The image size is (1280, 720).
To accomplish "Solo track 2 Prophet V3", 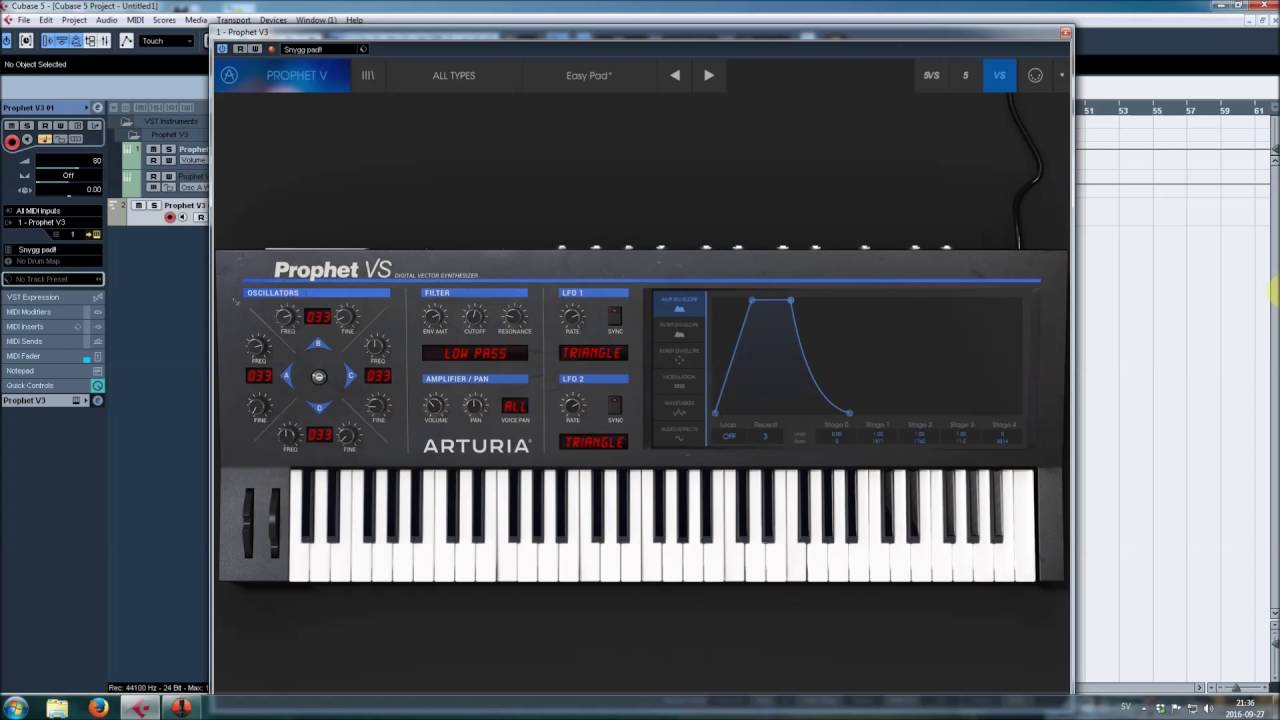I will (x=154, y=205).
